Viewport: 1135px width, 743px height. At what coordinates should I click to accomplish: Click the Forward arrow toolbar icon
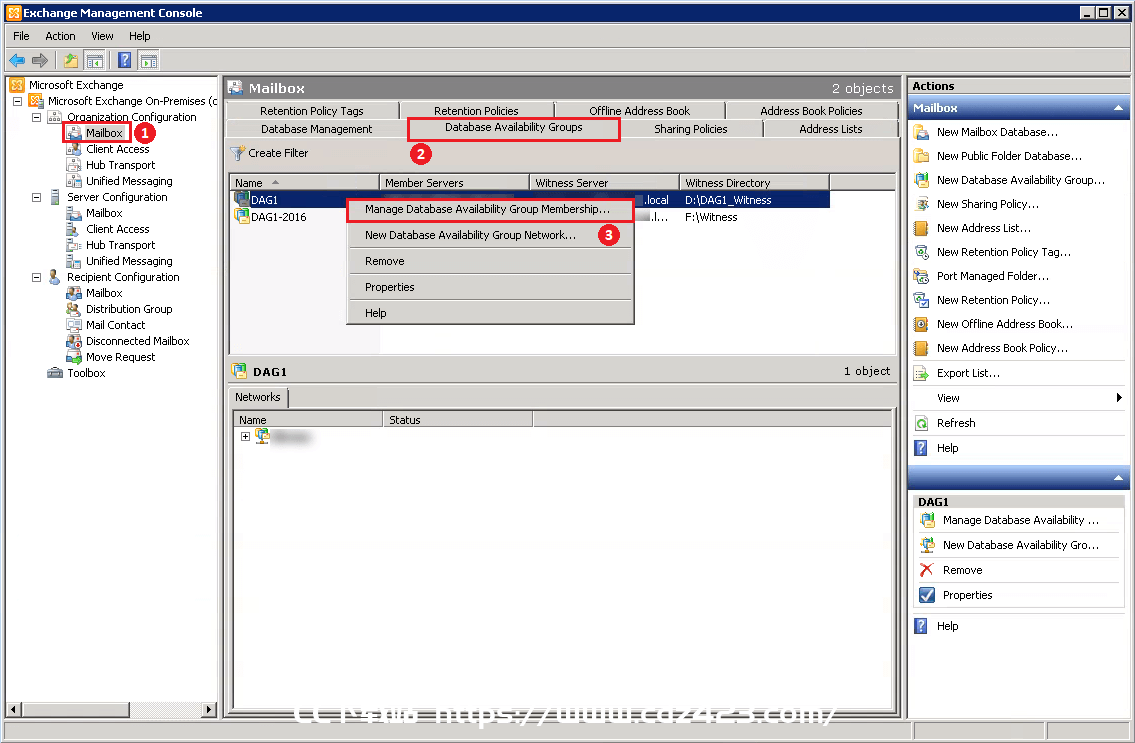tap(40, 61)
